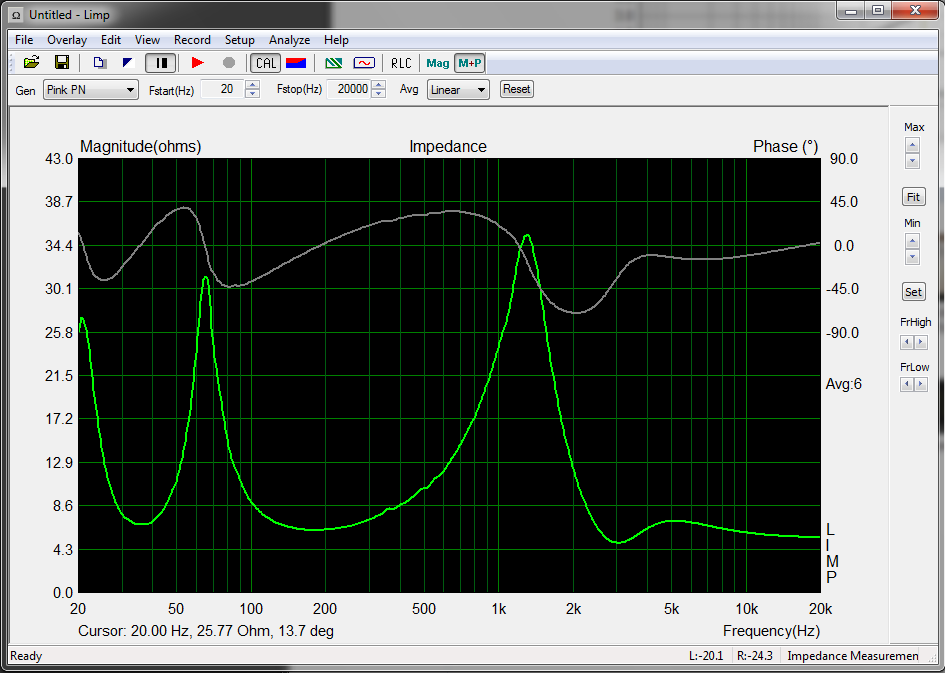Click the 'R:-24.3' status bar level
Screen dimensions: 945x673
[x=755, y=656]
